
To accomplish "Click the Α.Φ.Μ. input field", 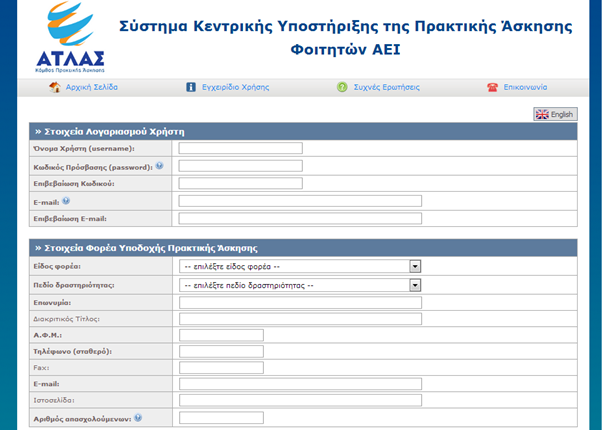I will 222,335.
